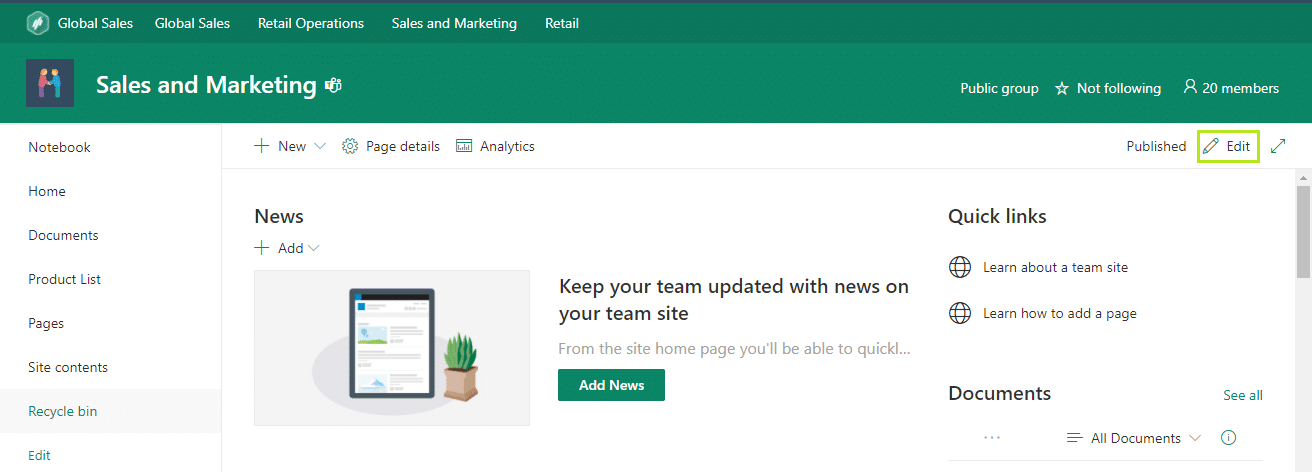Expand page to full-screen with arrows icon

(1278, 146)
